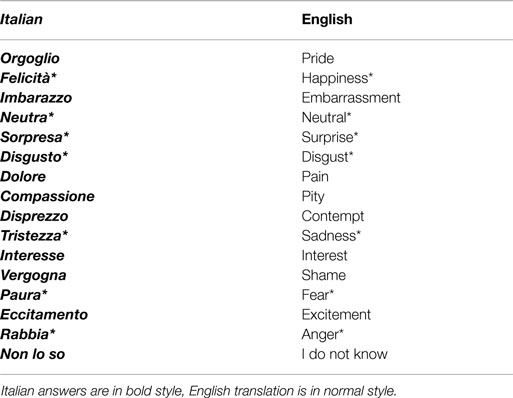
Task: Click the table footnote about bold style
Action: pyautogui.click(x=199, y=391)
